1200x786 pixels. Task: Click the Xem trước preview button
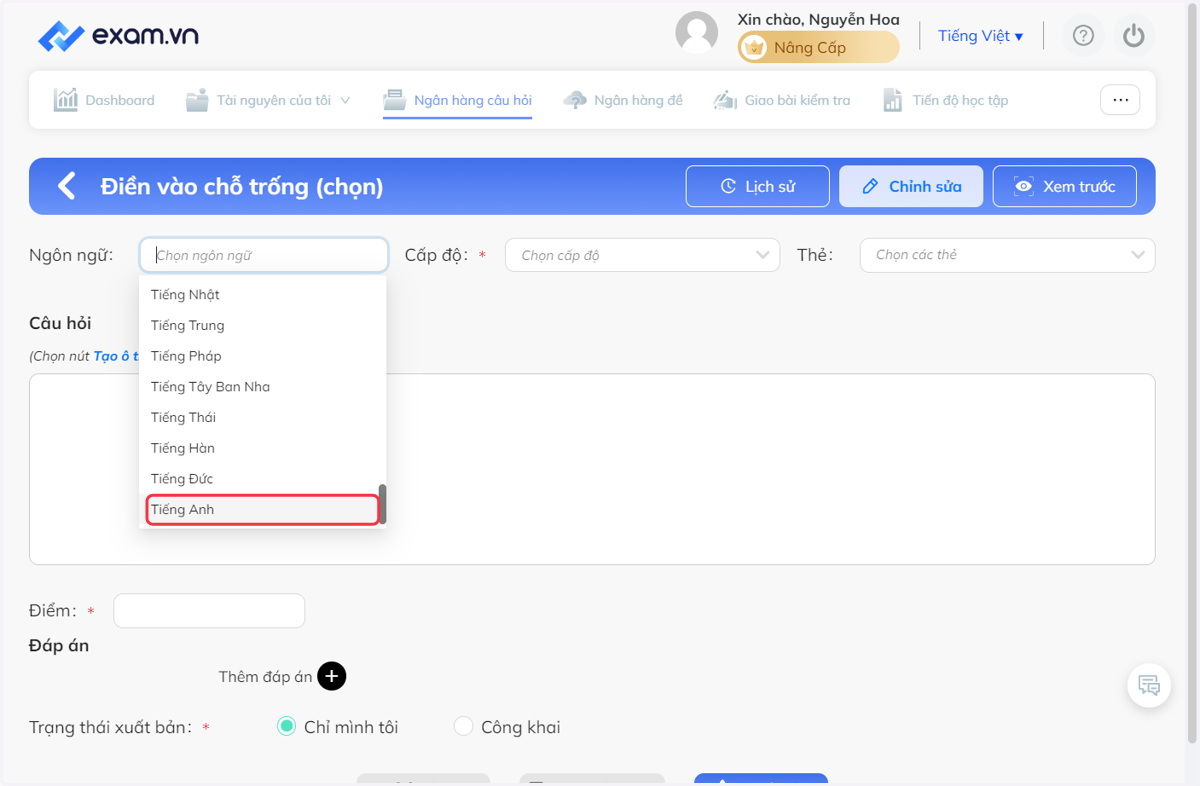(1064, 186)
